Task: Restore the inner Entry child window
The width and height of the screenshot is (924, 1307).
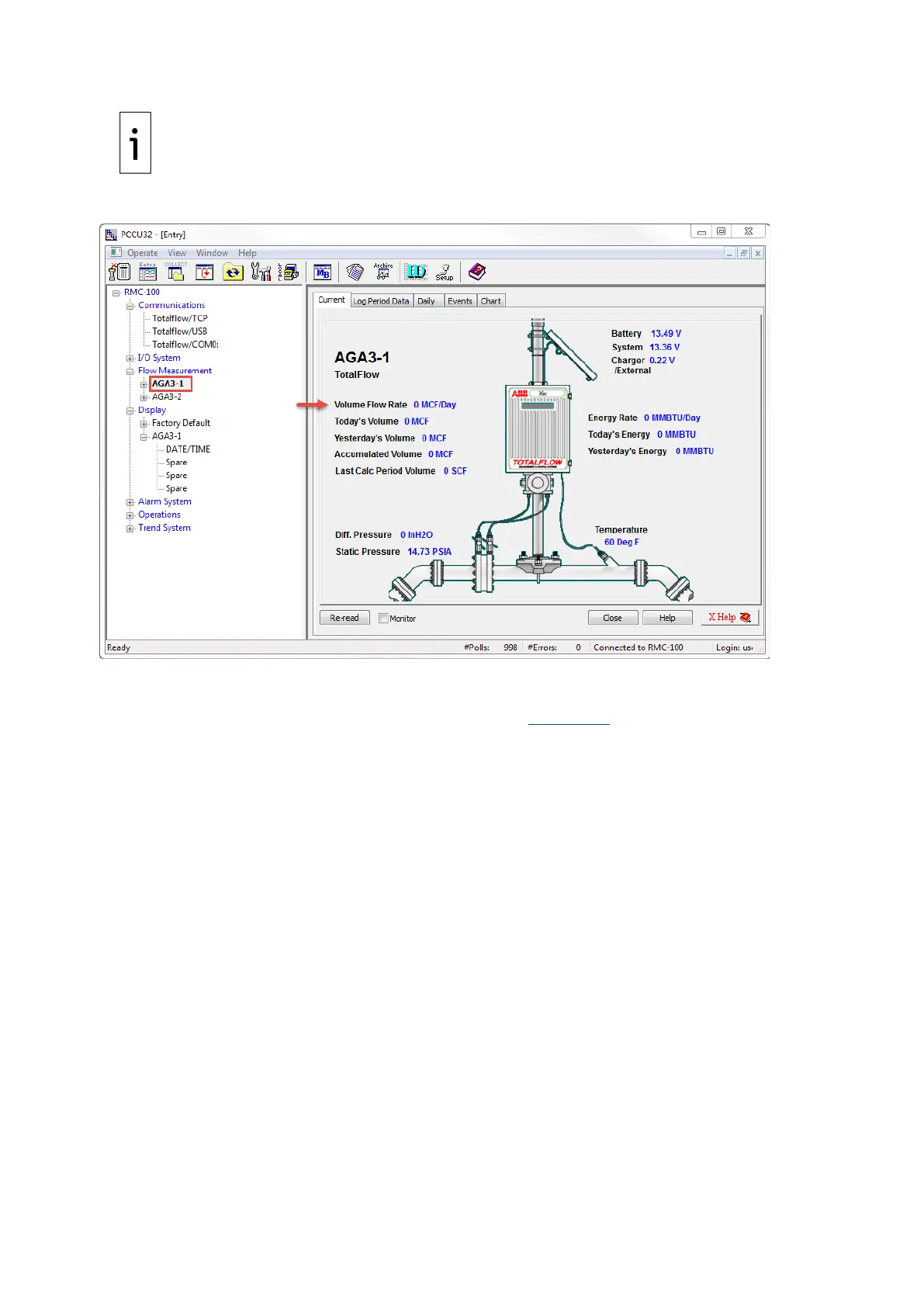Action: pyautogui.click(x=743, y=253)
